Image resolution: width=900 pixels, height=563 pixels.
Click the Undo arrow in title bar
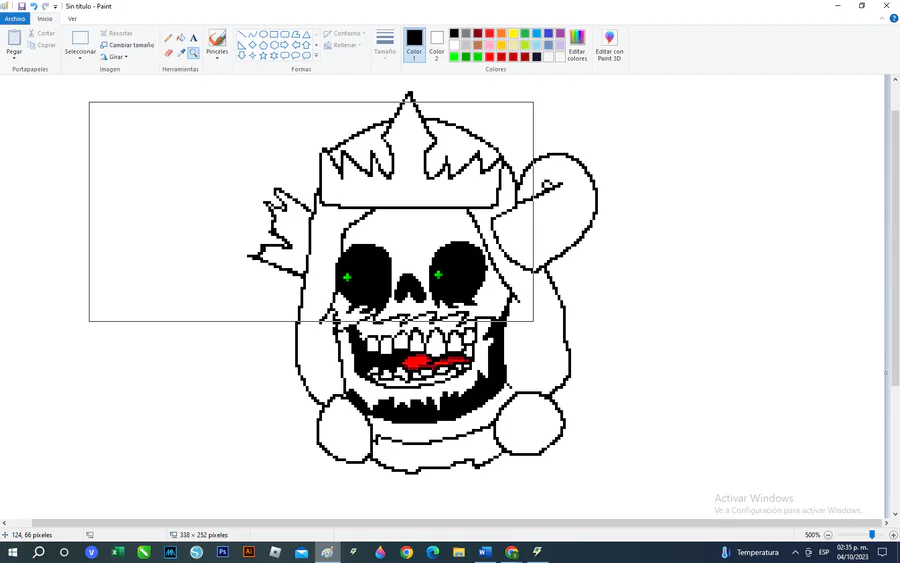coord(33,6)
